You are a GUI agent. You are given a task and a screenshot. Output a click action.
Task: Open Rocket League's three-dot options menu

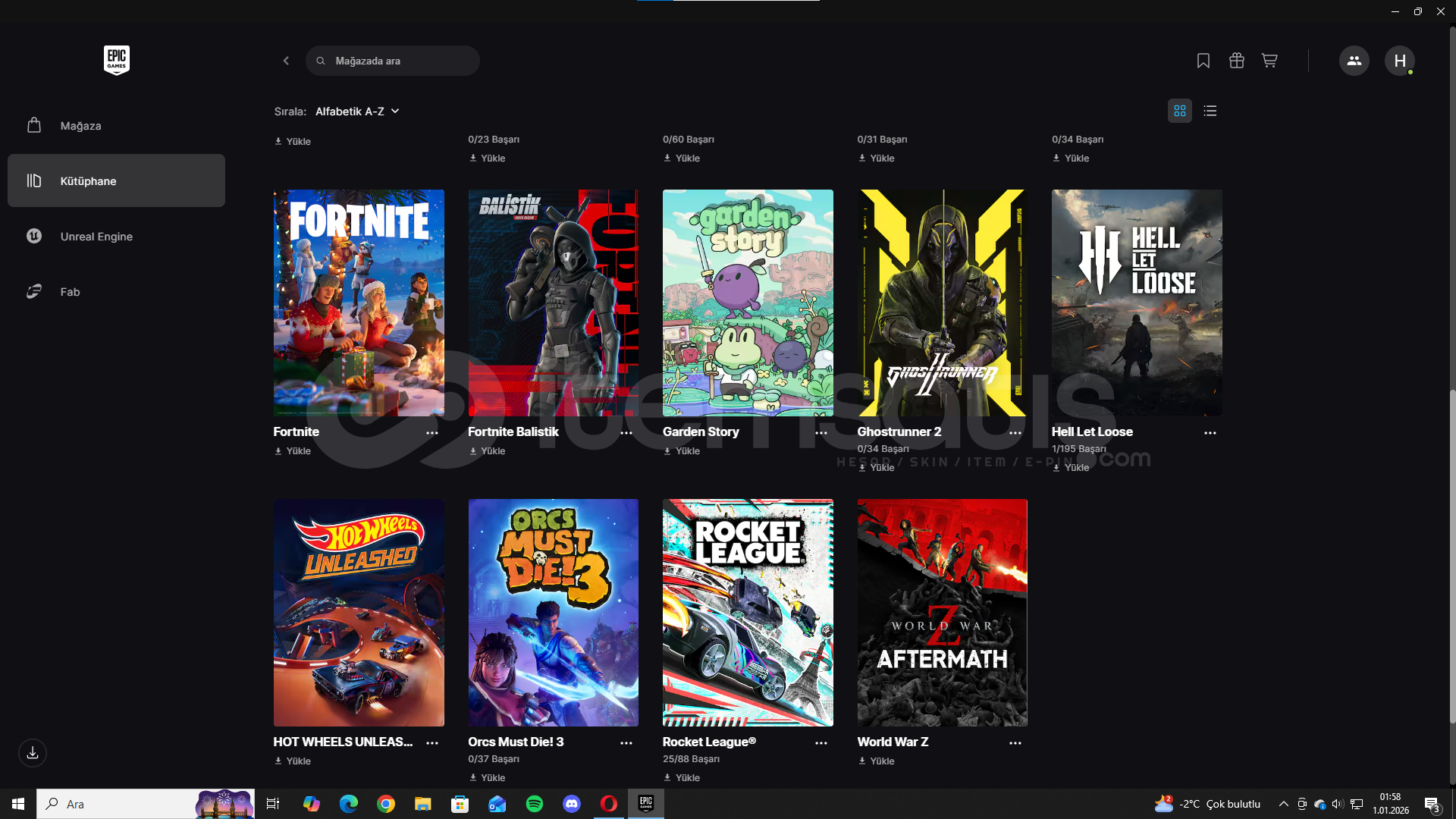click(821, 743)
